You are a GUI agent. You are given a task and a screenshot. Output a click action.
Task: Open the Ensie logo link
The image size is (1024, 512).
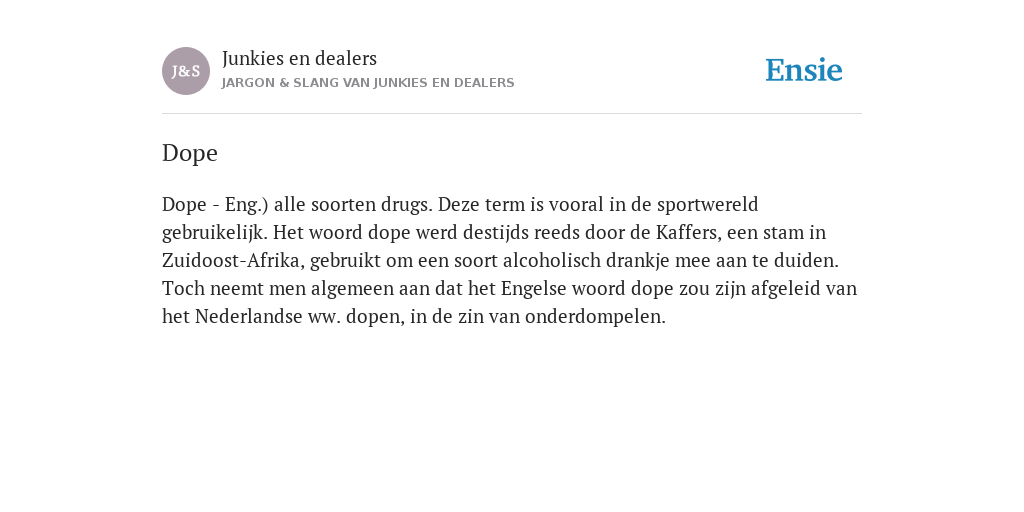804,70
